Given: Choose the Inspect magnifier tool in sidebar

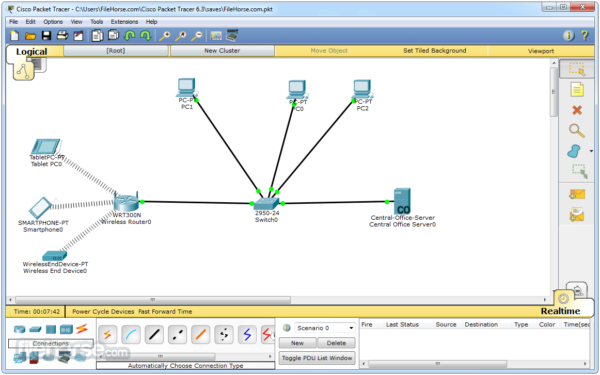Looking at the screenshot, I should [577, 130].
